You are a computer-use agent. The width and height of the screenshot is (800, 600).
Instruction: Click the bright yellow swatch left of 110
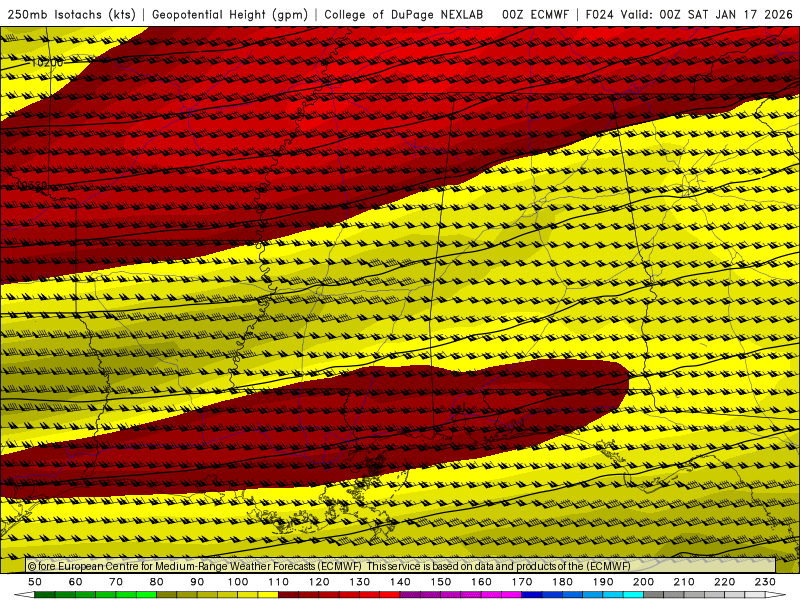tap(268, 595)
